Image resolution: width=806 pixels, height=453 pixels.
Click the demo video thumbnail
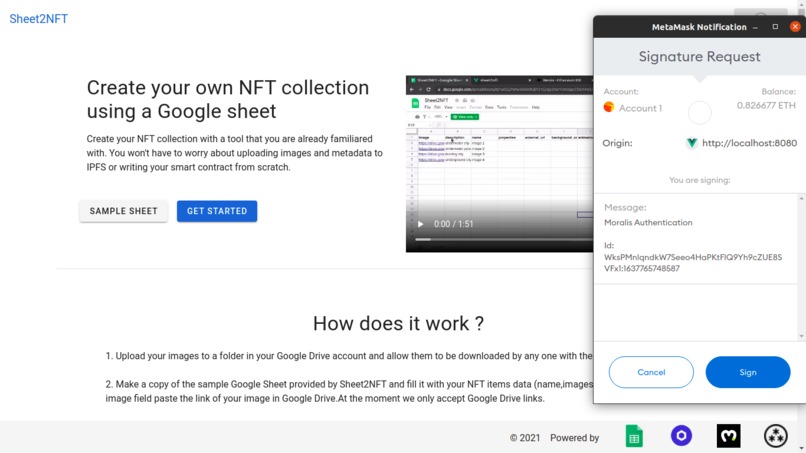click(500, 164)
